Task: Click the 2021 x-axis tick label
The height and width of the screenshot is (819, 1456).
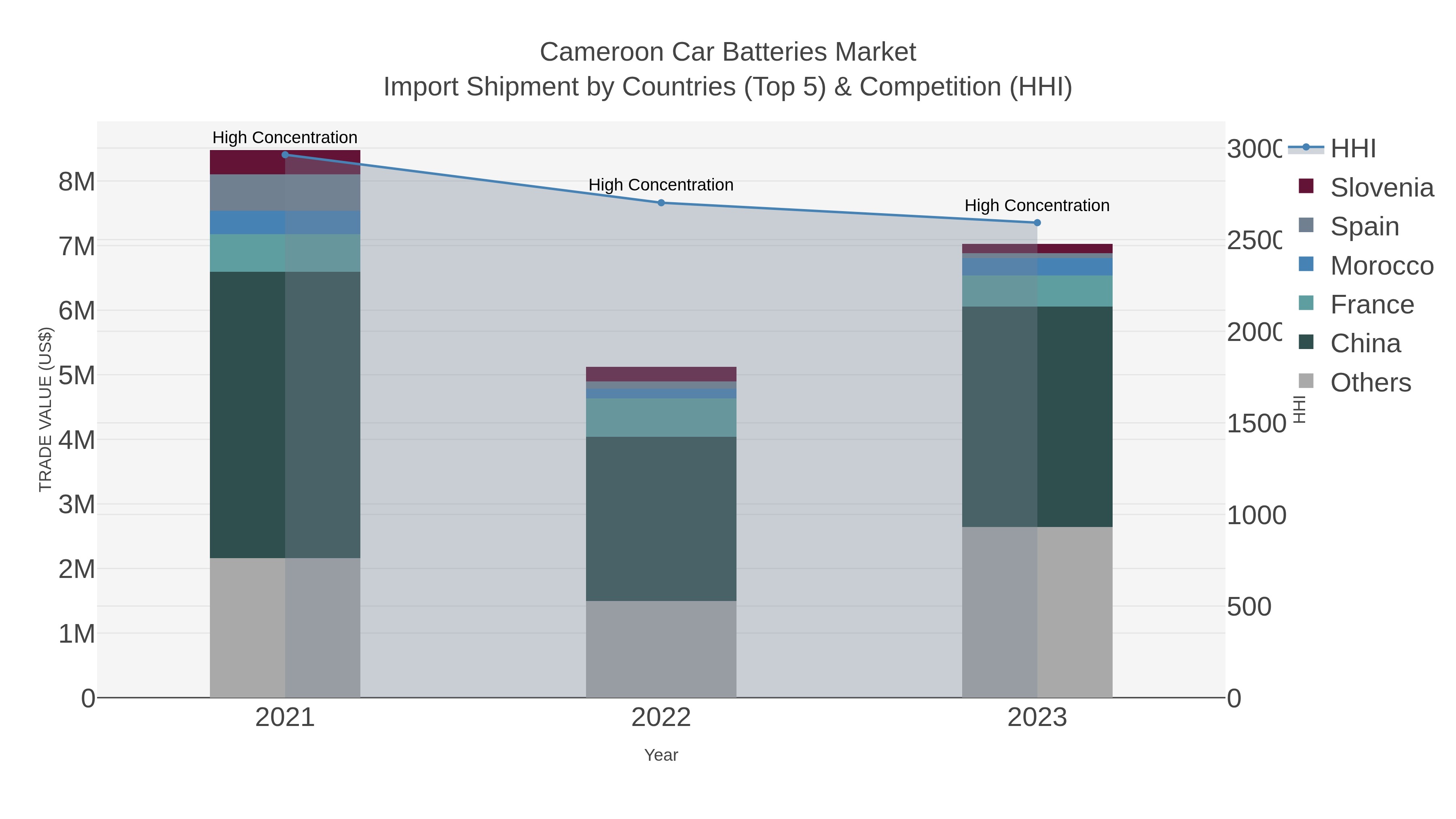Action: [x=285, y=718]
